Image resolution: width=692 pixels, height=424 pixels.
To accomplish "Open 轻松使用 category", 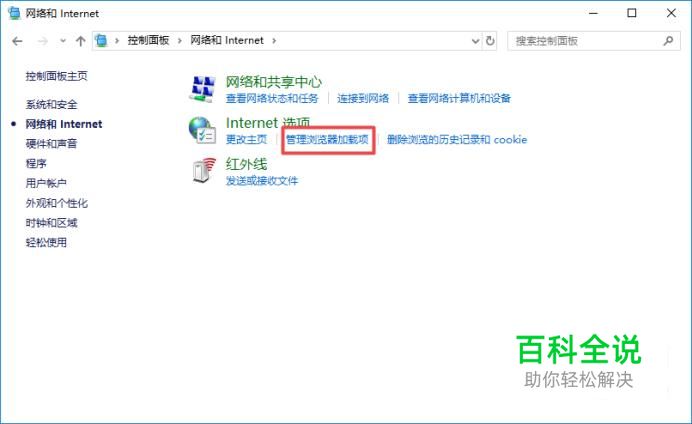I will click(x=46, y=242).
